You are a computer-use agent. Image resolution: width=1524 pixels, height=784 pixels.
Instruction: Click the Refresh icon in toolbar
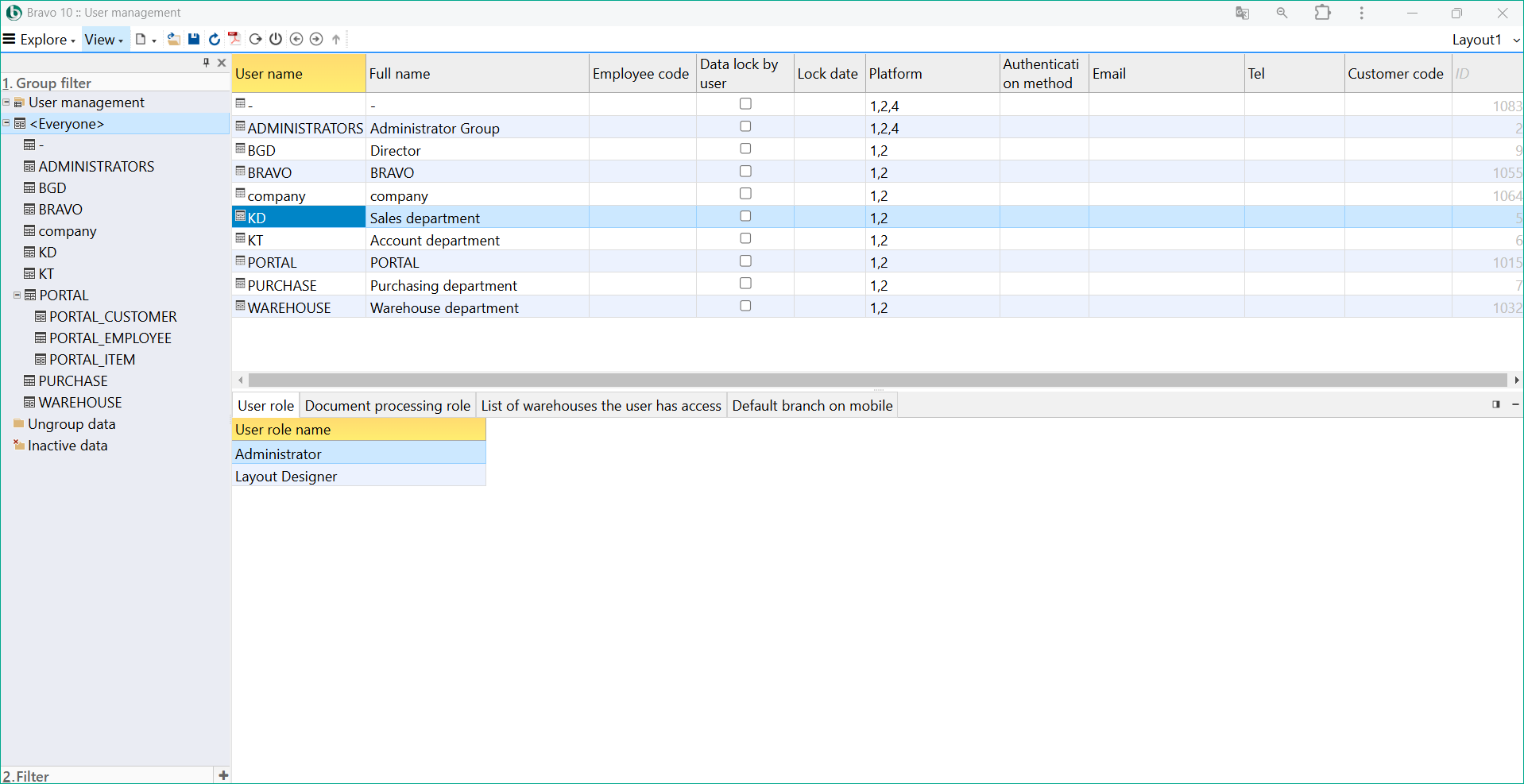(x=214, y=39)
